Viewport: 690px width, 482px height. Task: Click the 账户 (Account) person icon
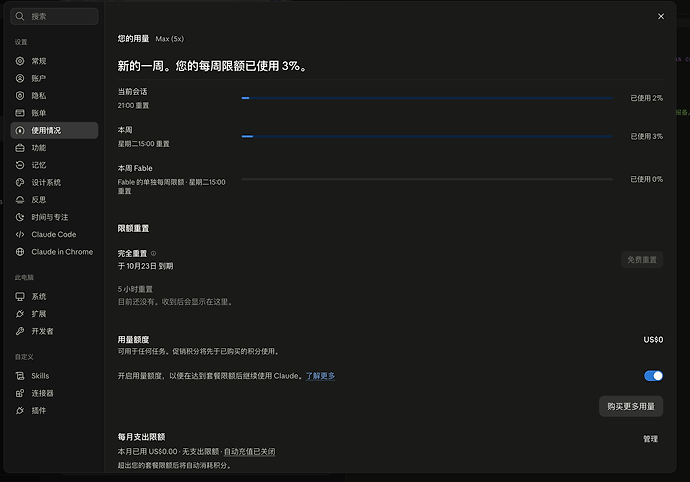pyautogui.click(x=20, y=78)
